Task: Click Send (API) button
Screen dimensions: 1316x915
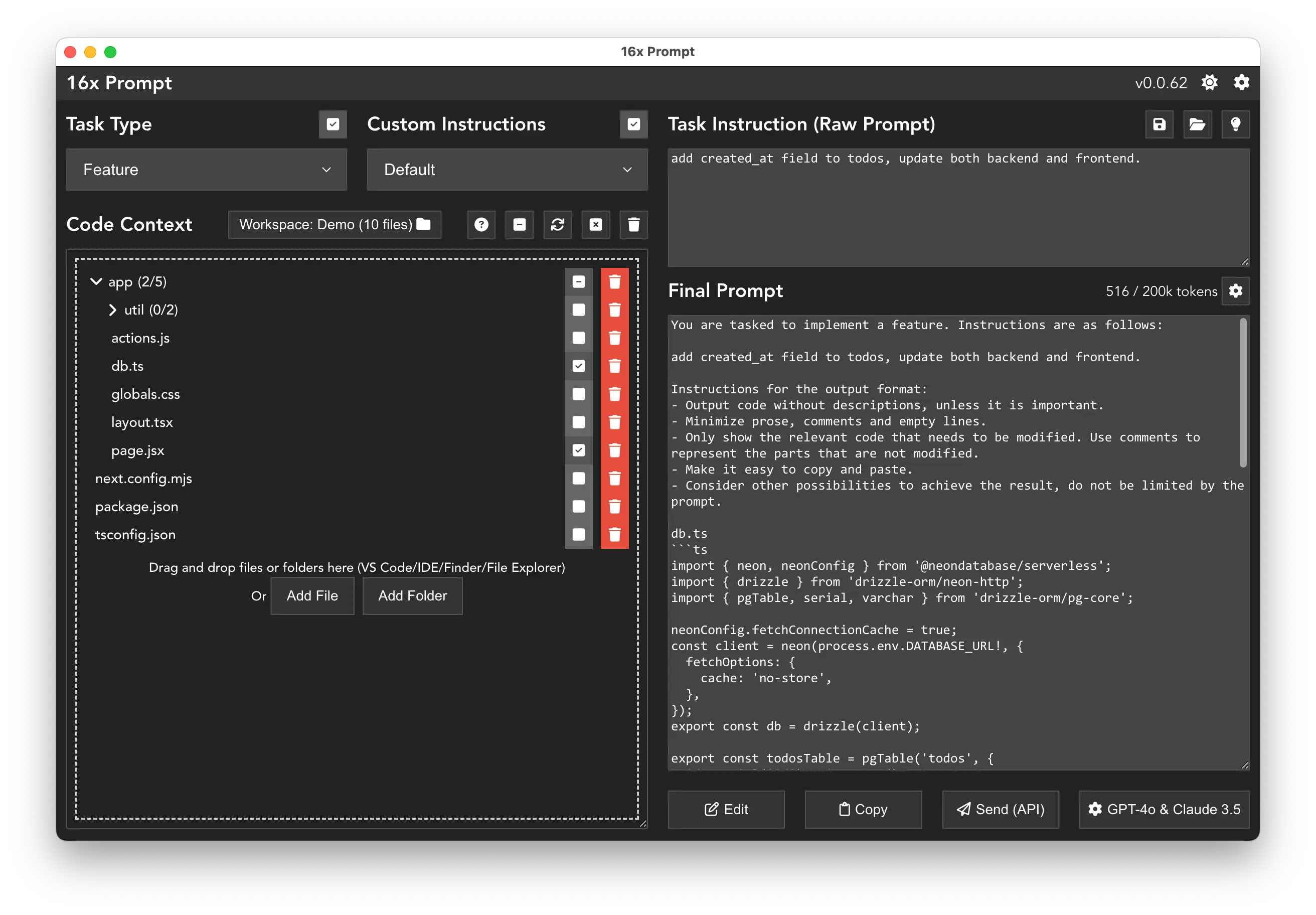Action: click(x=1001, y=809)
